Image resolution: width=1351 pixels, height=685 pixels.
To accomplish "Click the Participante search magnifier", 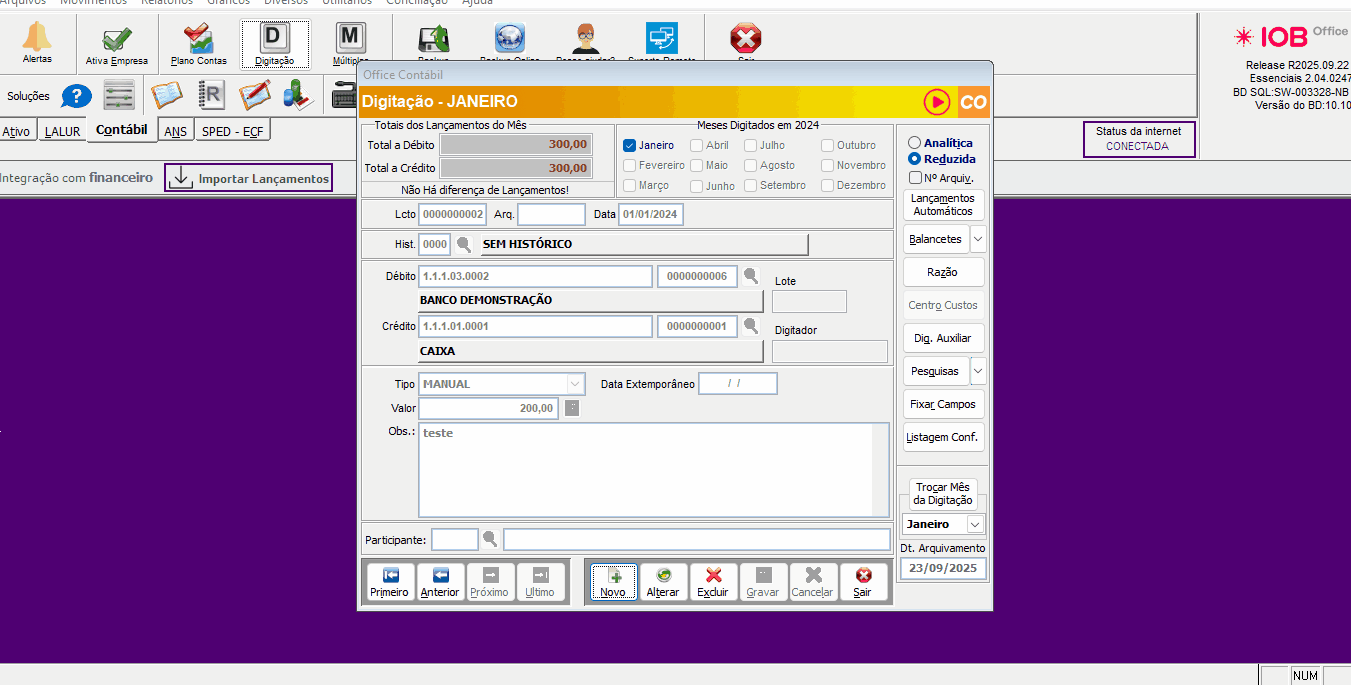I will pyautogui.click(x=490, y=539).
